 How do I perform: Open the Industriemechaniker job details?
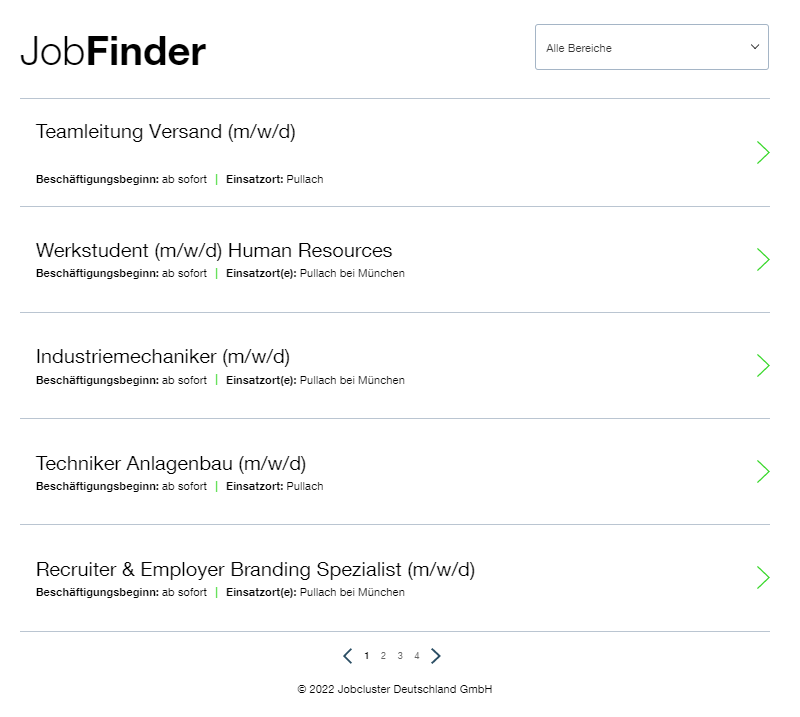click(162, 356)
